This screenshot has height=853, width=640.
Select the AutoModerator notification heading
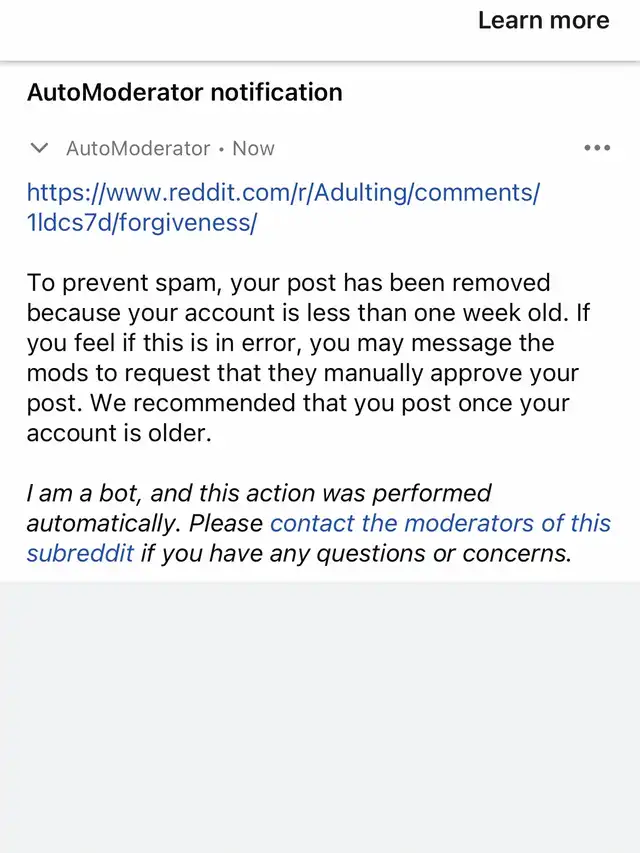point(184,93)
